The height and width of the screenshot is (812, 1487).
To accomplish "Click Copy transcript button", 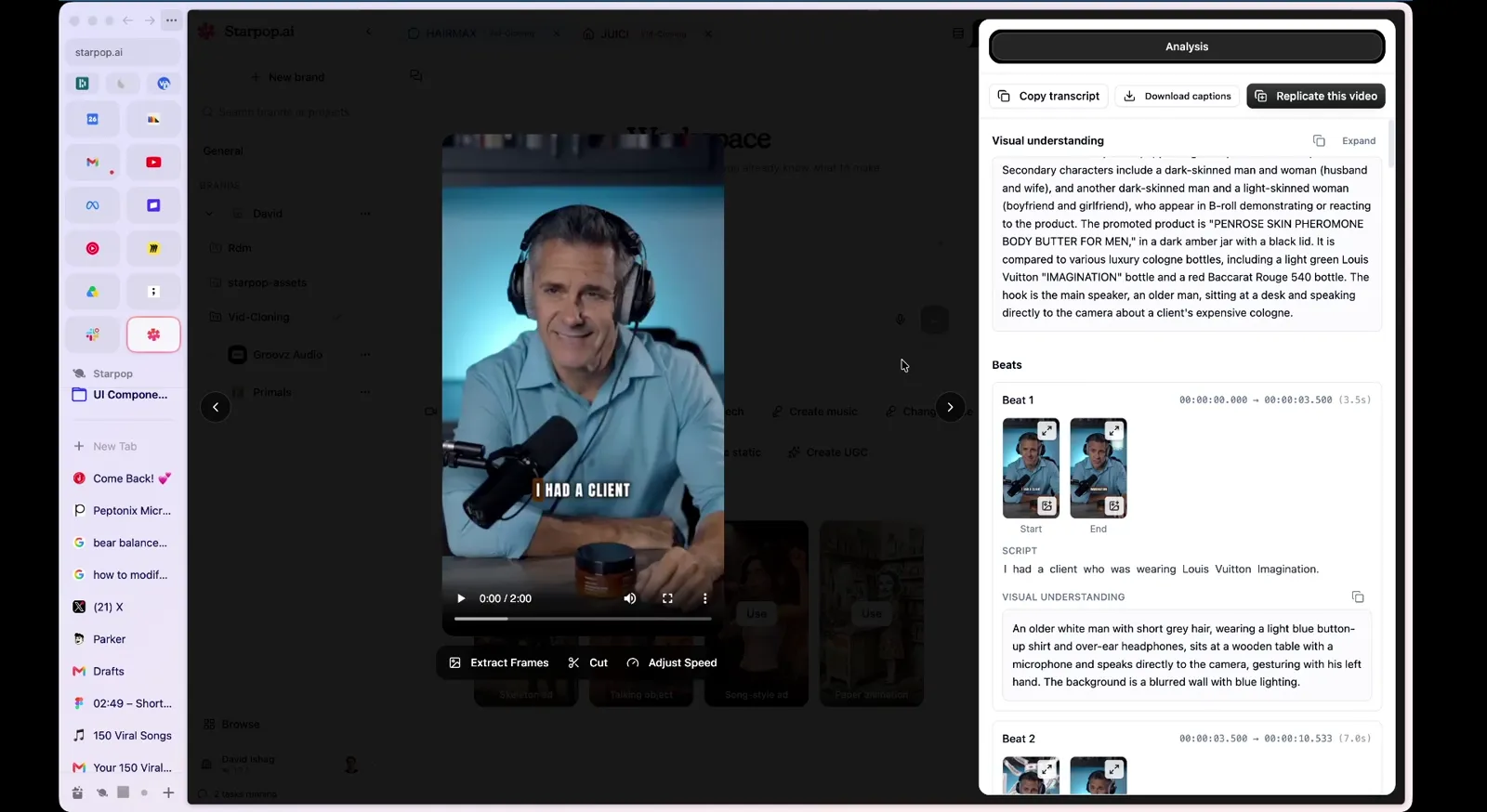I will [x=1048, y=96].
